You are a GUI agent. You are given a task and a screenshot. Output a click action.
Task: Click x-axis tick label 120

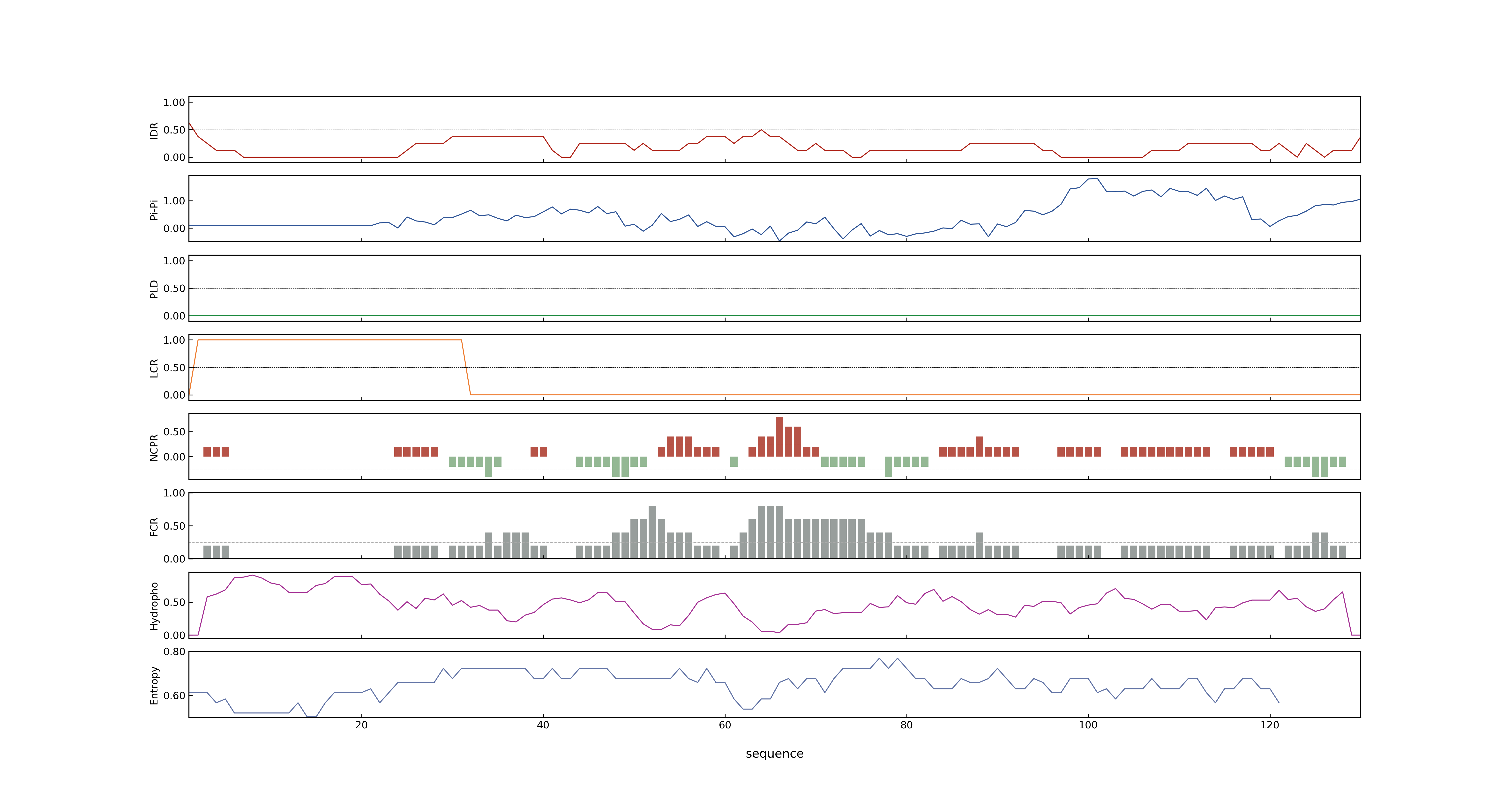1270,725
